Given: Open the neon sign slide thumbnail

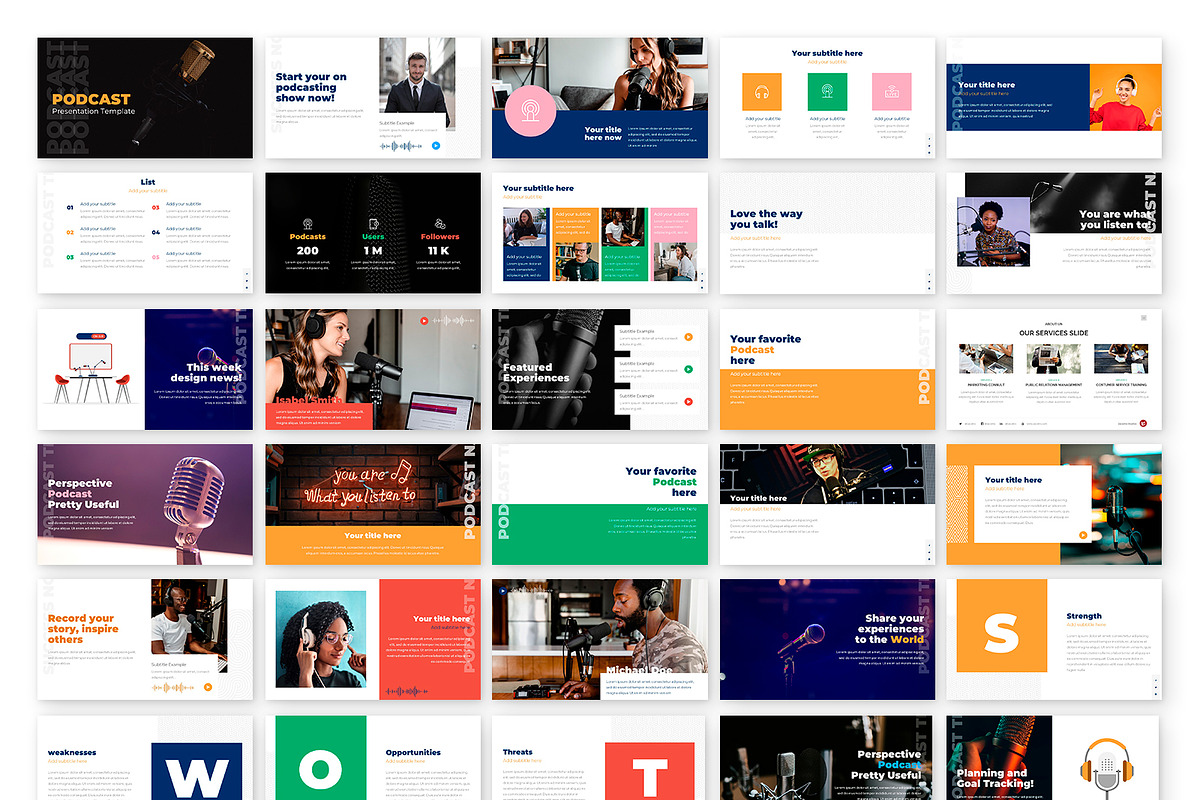Looking at the screenshot, I should pyautogui.click(x=372, y=505).
